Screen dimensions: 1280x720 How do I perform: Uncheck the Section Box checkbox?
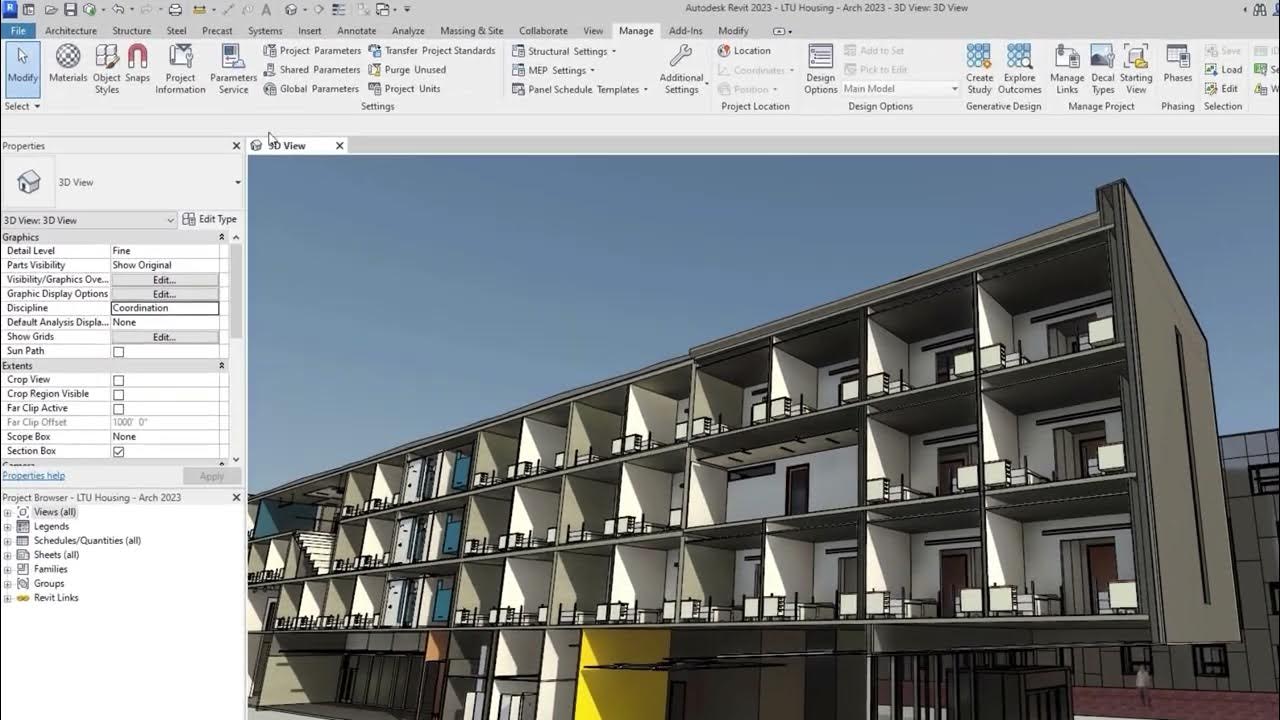(119, 452)
